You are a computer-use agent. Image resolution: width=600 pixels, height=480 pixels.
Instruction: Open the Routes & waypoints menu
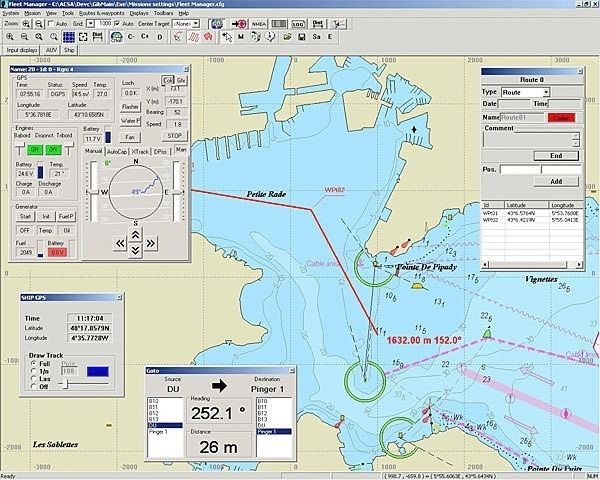pos(101,13)
